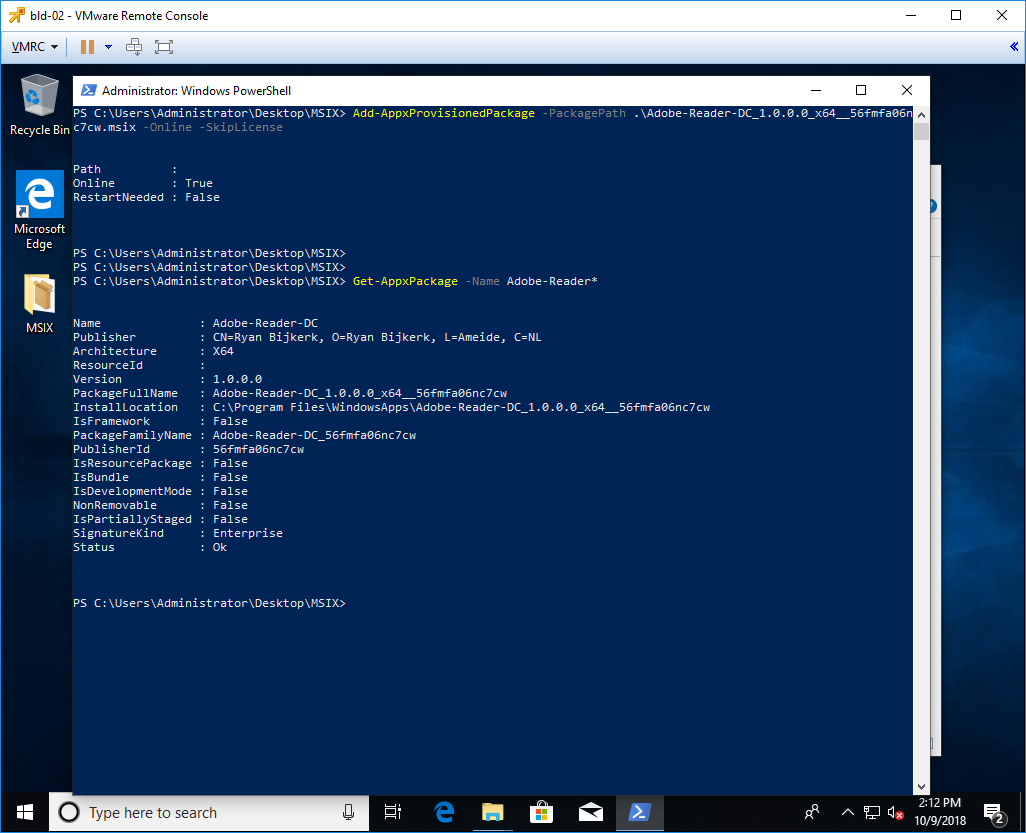This screenshot has width=1026, height=833.
Task: Maximize the PowerShell window
Action: (x=861, y=90)
